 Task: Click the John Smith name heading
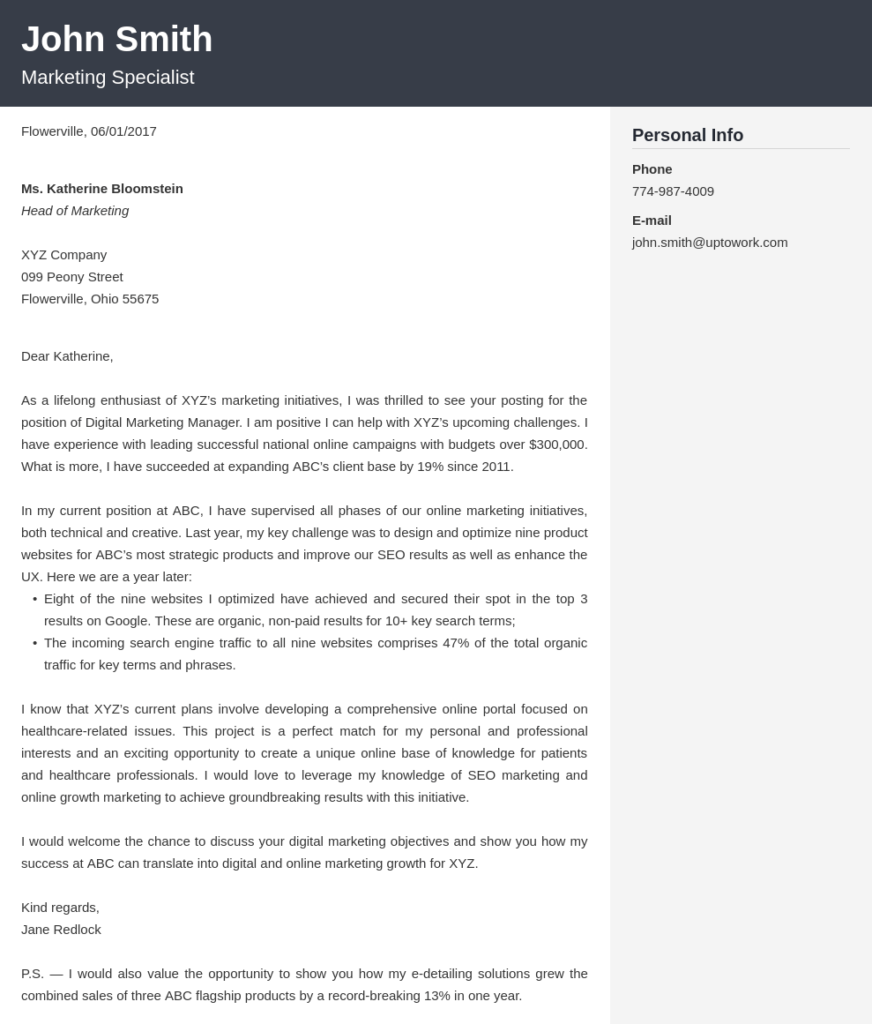(x=117, y=39)
